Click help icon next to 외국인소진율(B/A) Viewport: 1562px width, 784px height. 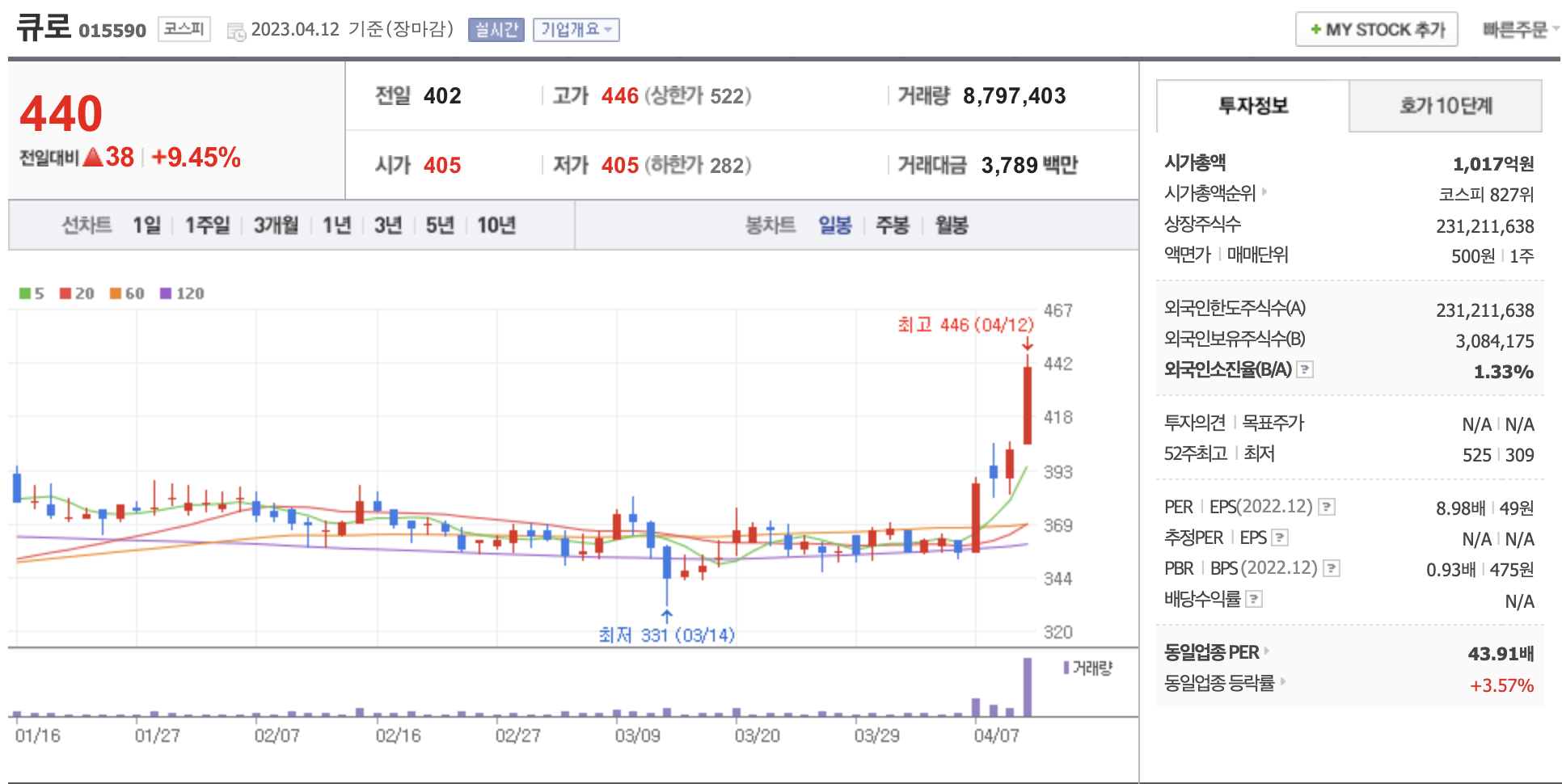[1304, 370]
